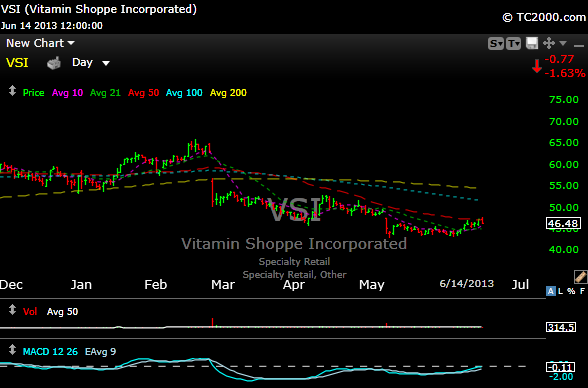Viewport: 588px width, 388px height.
Task: Click the 60.00 price scale label
Action: pyautogui.click(x=564, y=164)
